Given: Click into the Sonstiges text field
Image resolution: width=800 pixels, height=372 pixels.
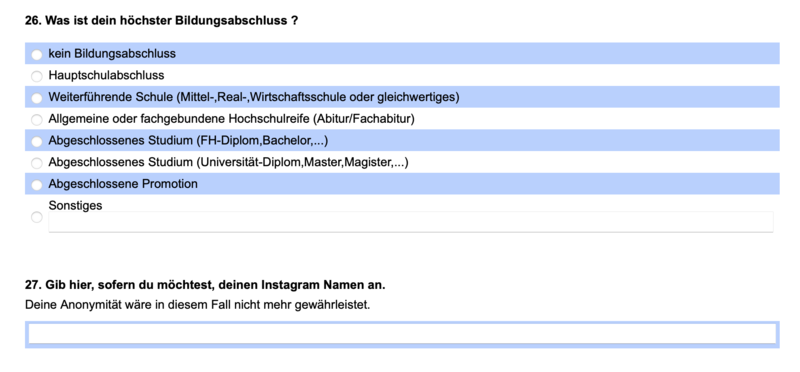Looking at the screenshot, I should pyautogui.click(x=411, y=222).
